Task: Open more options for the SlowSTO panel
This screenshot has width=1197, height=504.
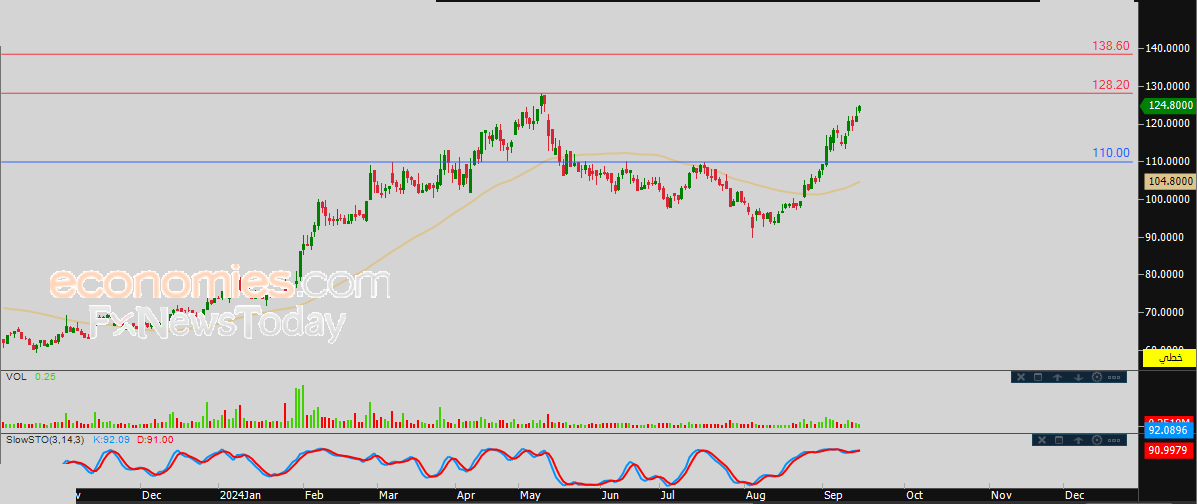Action: [1113, 440]
